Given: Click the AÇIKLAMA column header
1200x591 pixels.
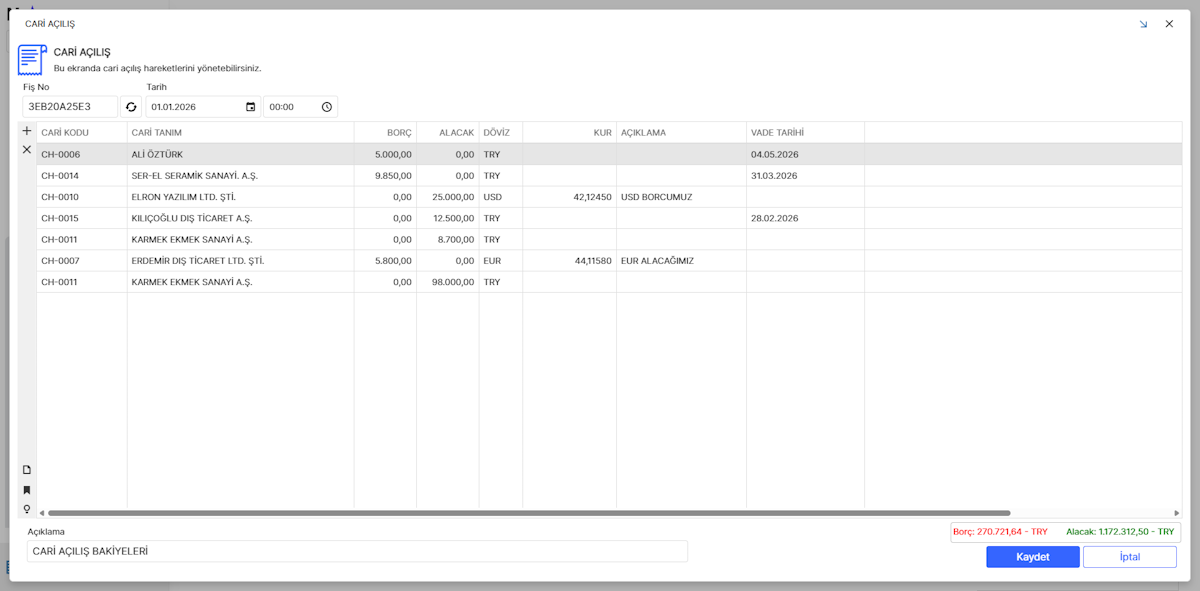Looking at the screenshot, I should 681,133.
